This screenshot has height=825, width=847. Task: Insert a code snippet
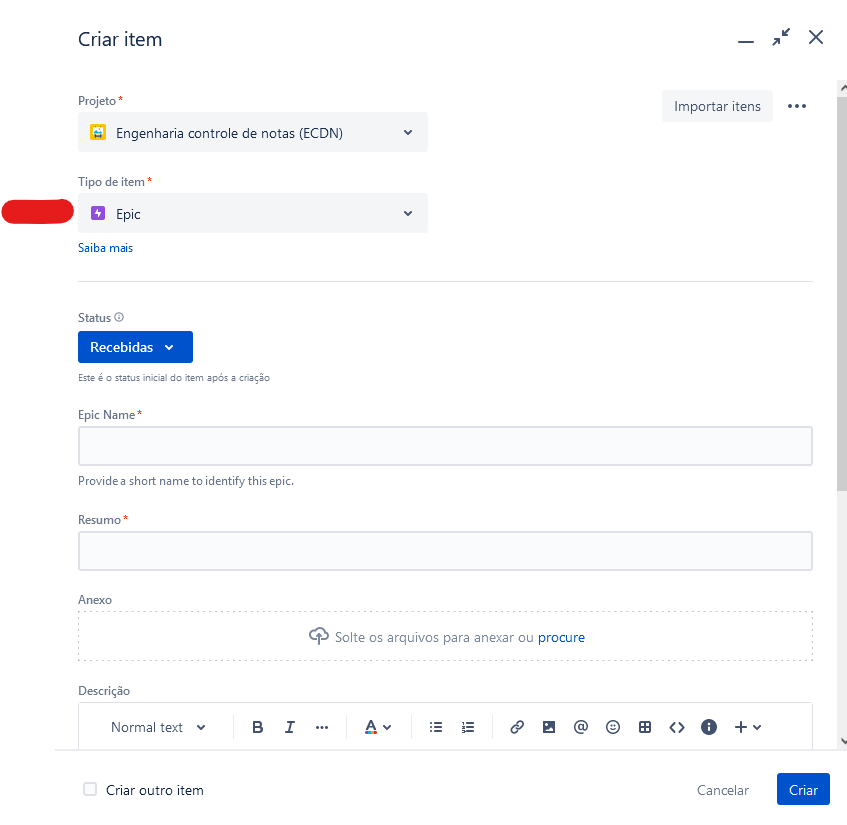[677, 727]
